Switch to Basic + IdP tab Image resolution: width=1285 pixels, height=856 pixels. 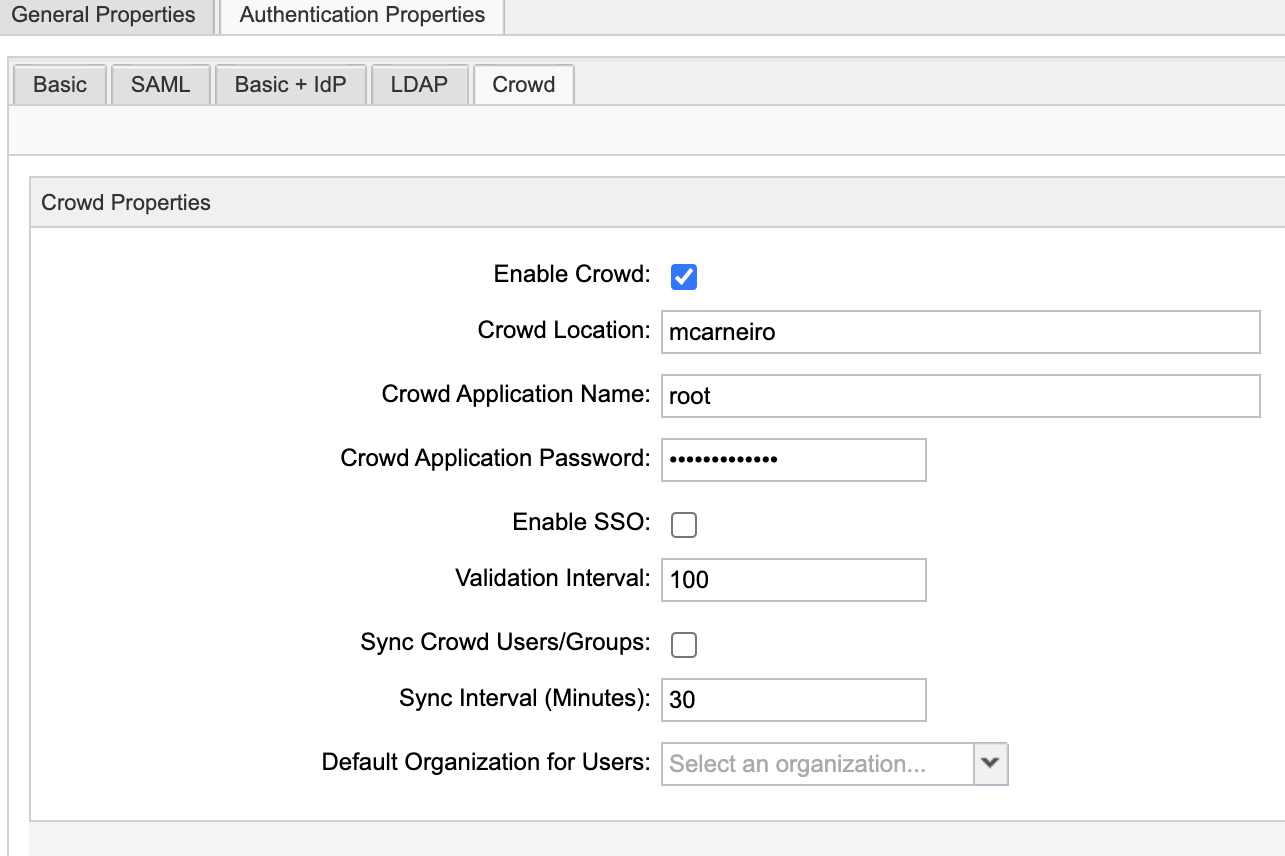[291, 85]
